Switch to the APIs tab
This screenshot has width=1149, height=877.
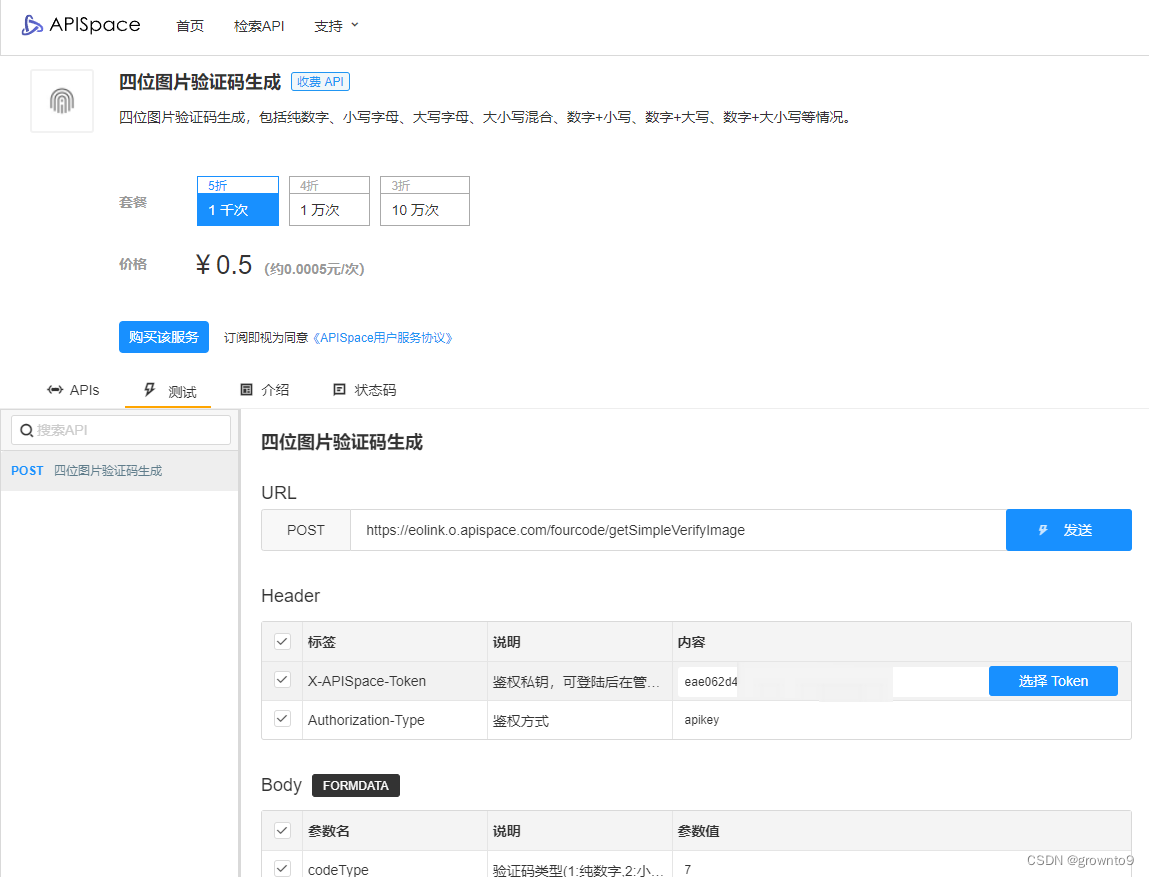coord(73,390)
